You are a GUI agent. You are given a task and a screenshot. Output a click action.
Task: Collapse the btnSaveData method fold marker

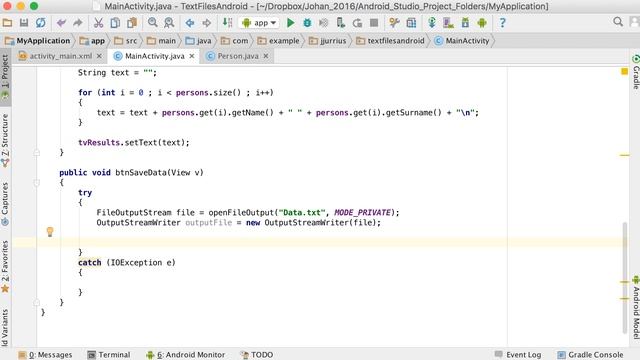pyautogui.click(x=37, y=182)
